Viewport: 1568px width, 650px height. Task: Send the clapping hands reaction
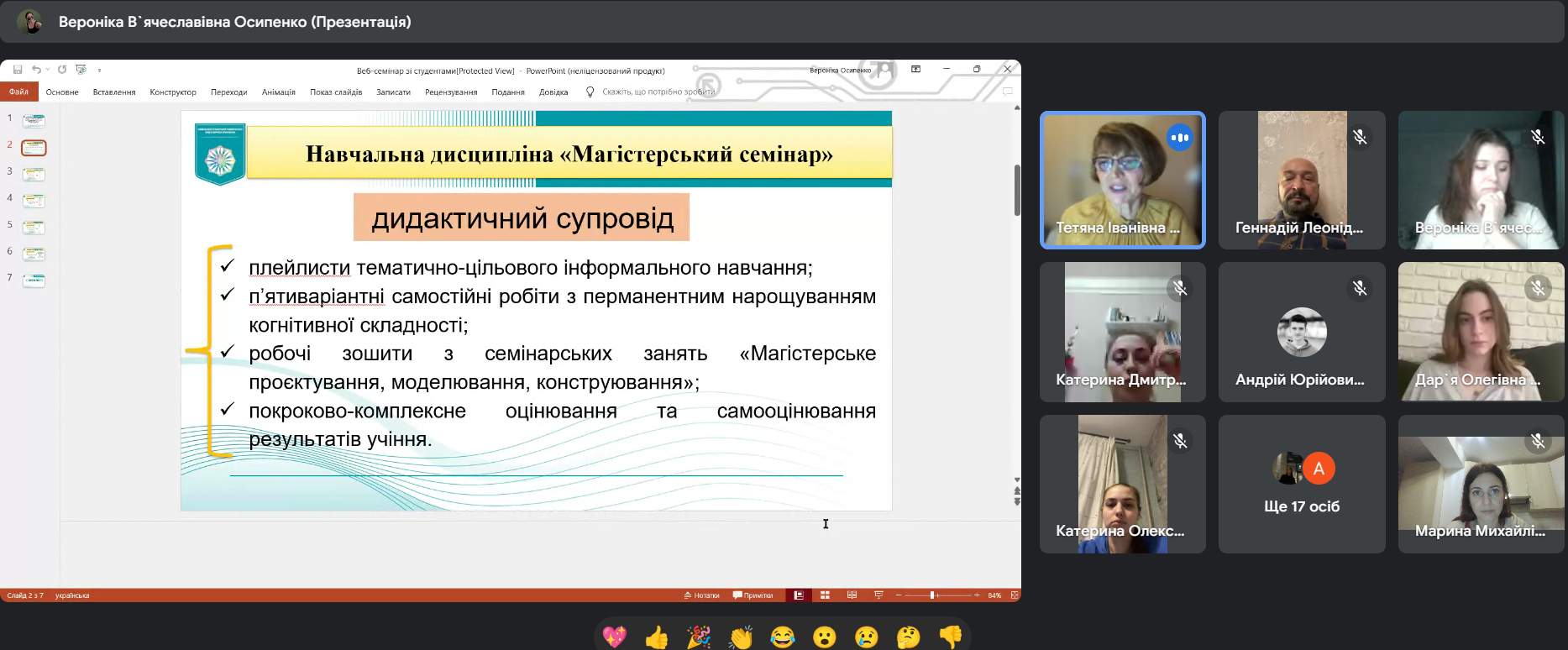(741, 637)
